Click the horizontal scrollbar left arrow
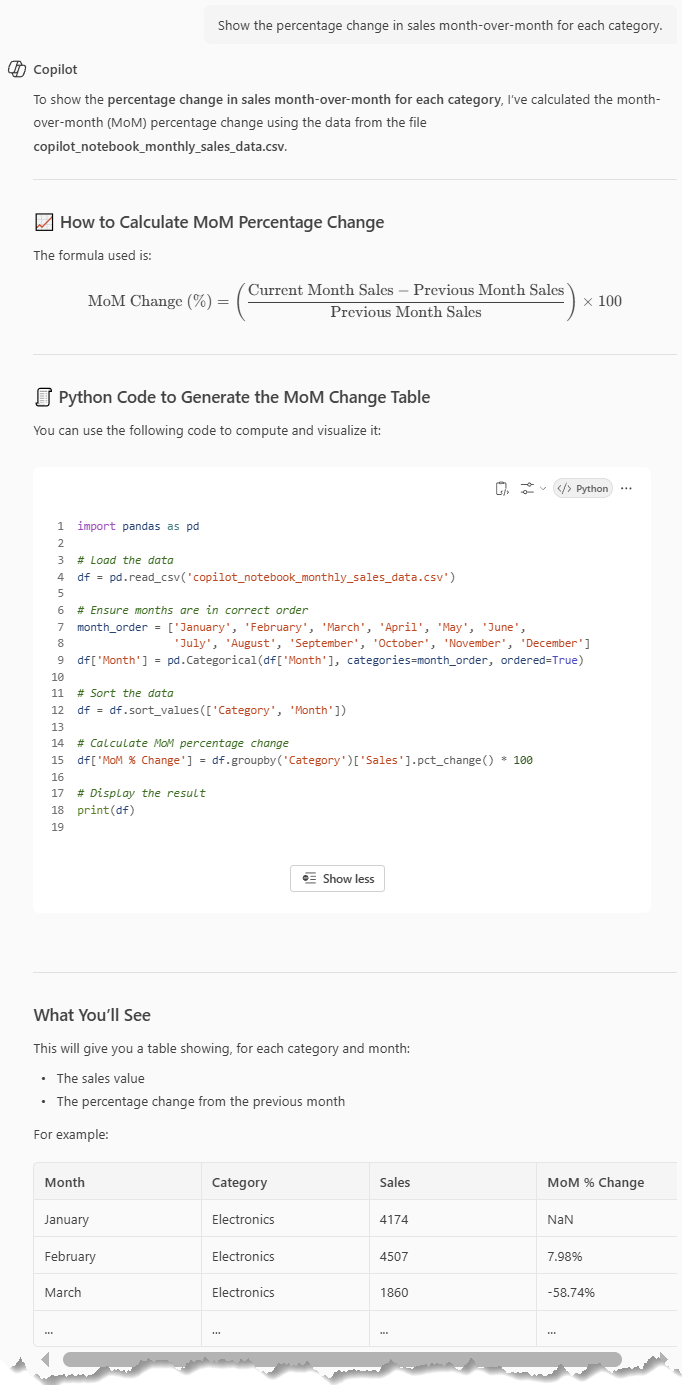Screen dimensions: 682x1385 [x=44, y=1359]
